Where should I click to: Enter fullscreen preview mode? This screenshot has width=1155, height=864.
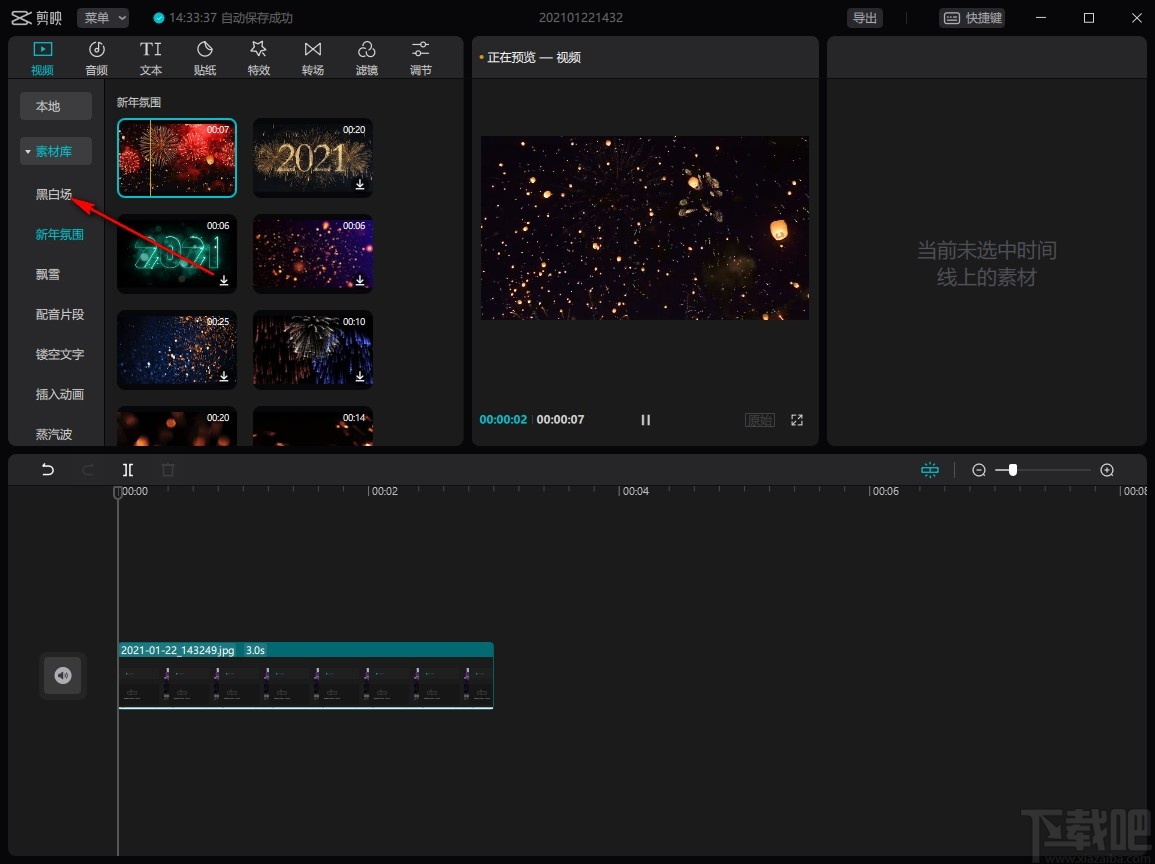(x=797, y=420)
